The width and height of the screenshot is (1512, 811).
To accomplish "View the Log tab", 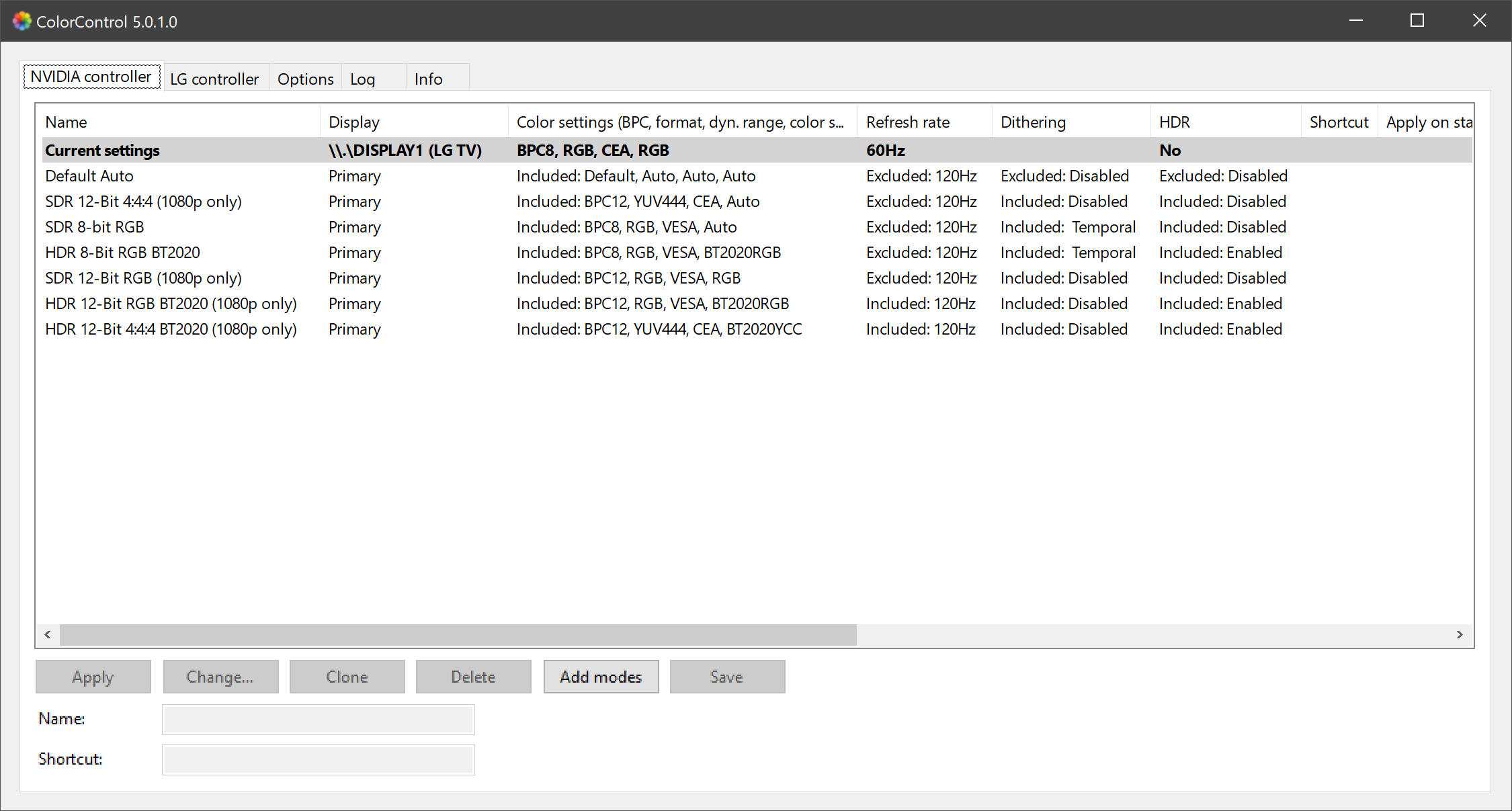I will tap(362, 78).
